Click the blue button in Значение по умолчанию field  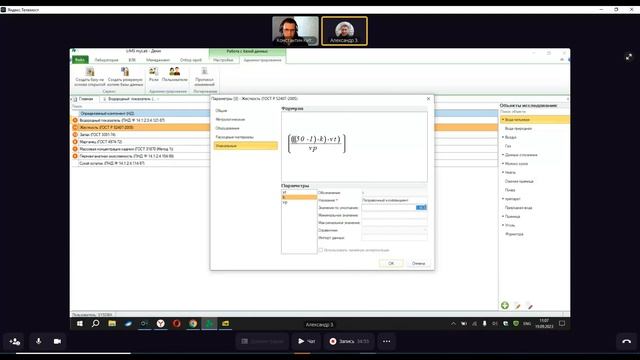pyautogui.click(x=421, y=208)
